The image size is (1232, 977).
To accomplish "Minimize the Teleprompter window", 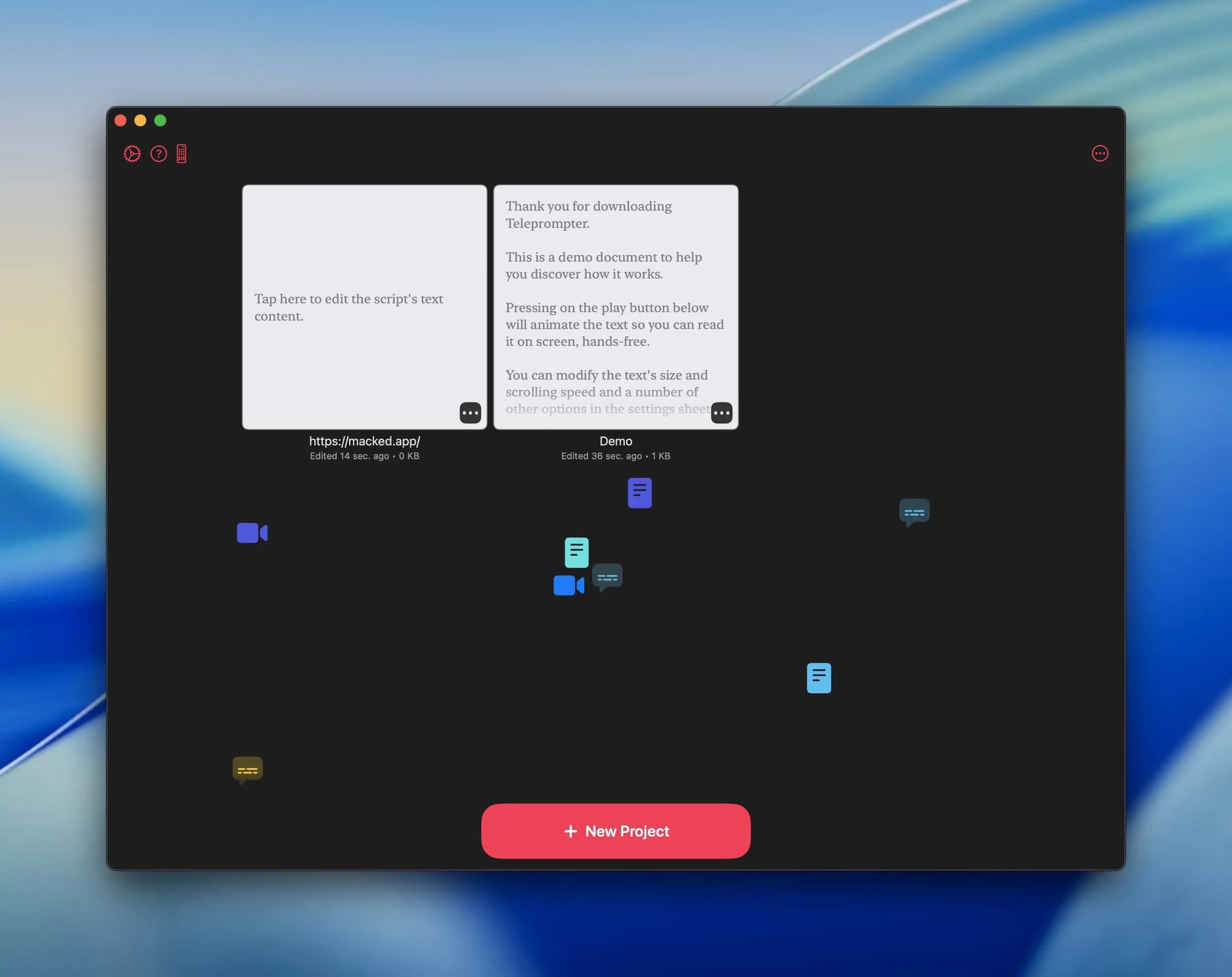I will (140, 120).
